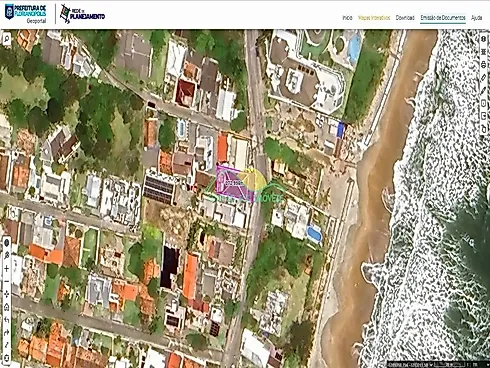The height and width of the screenshot is (368, 490).
Task: Click the top icon in right toolbar
Action: click(484, 39)
